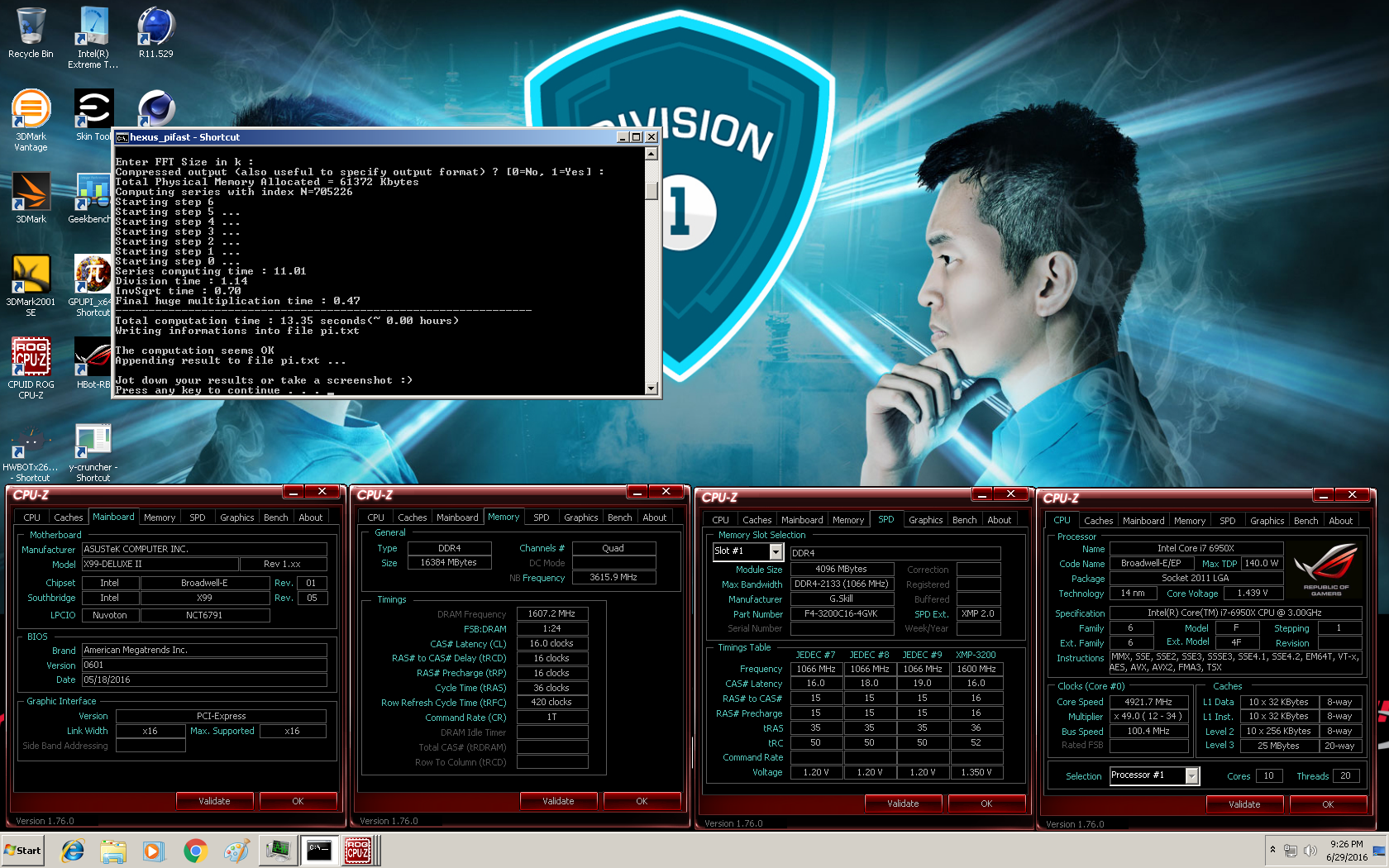The height and width of the screenshot is (868, 1389).
Task: Click the XMP-3200 timings column header
Action: tap(976, 655)
